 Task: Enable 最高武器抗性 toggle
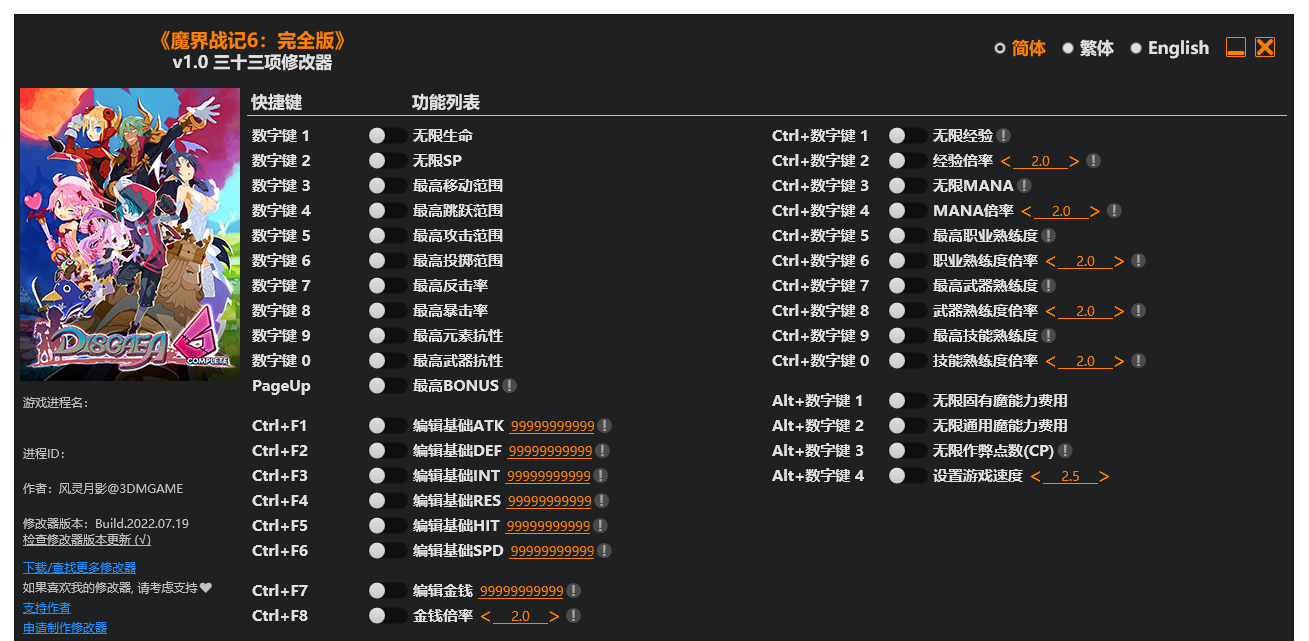click(x=387, y=361)
